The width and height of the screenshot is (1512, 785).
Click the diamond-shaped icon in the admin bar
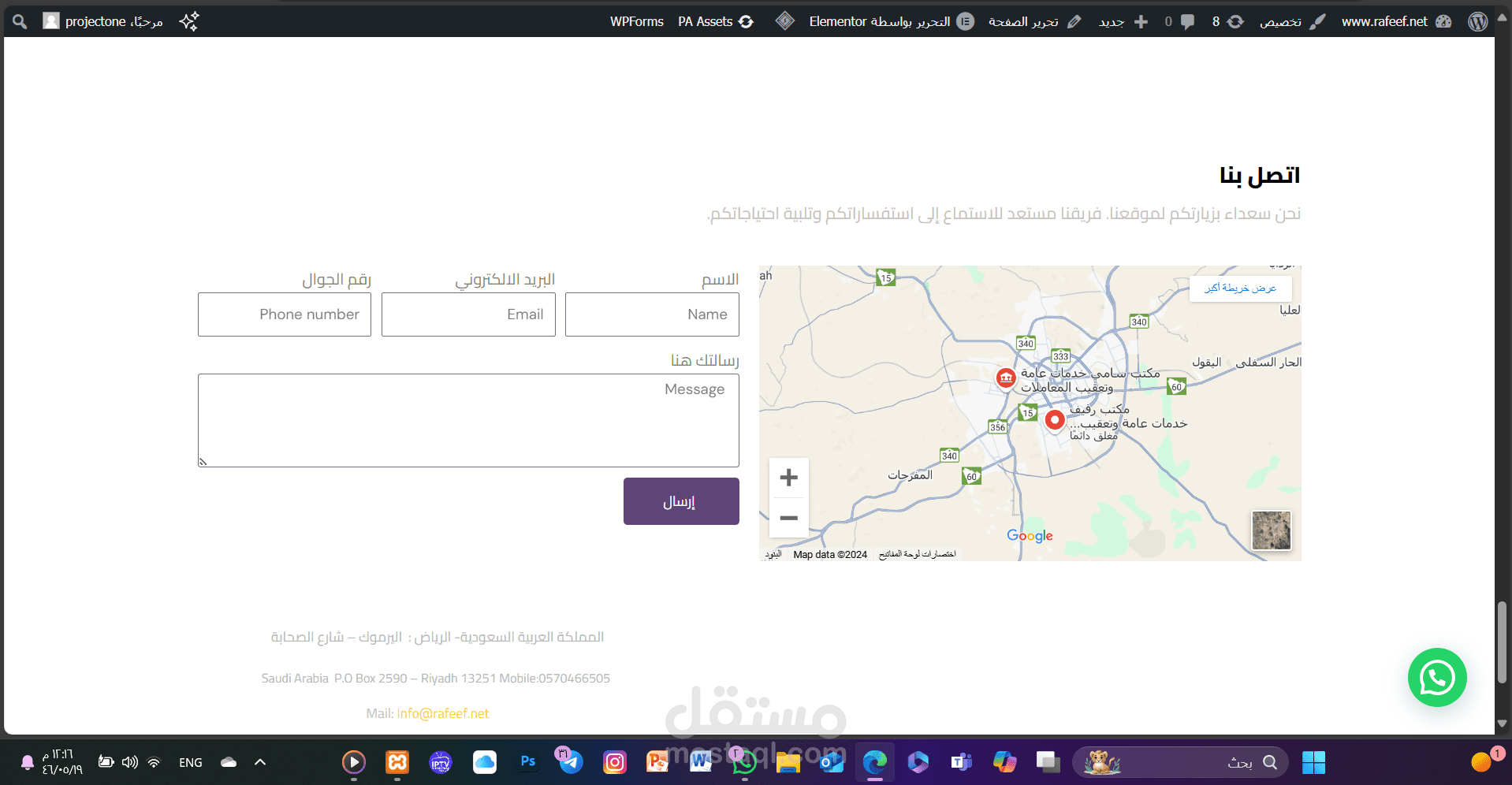tap(784, 21)
